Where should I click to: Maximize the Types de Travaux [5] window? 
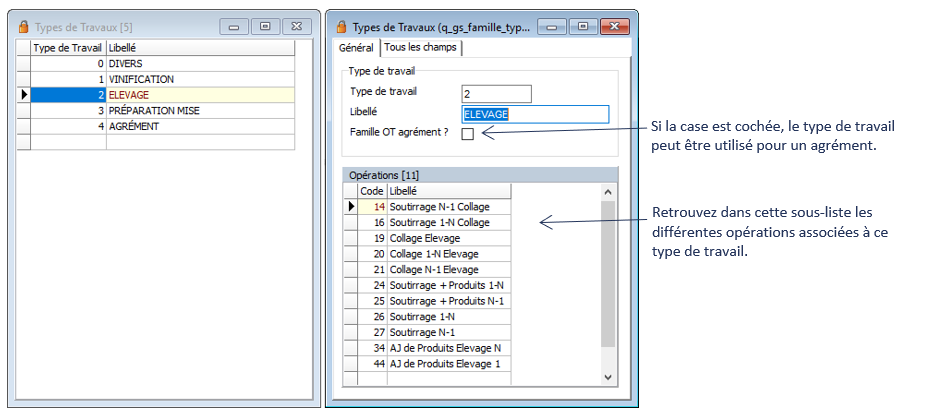point(264,27)
